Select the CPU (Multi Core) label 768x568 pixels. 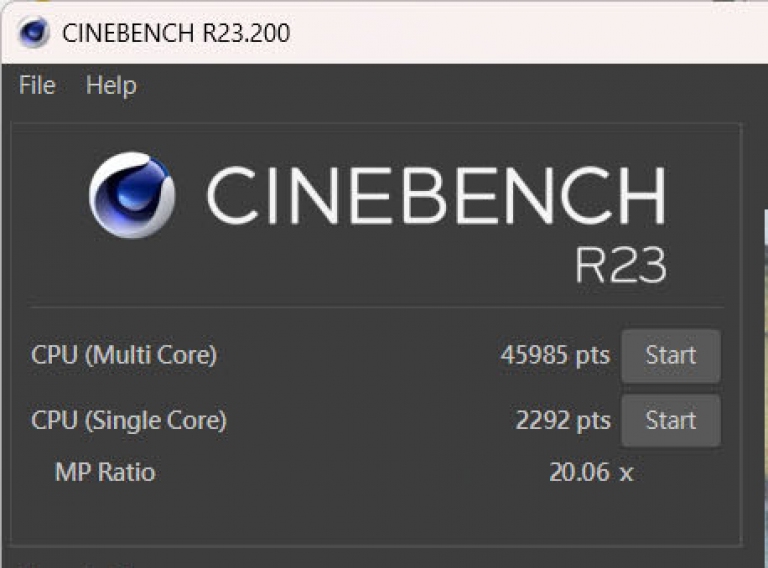tap(124, 355)
